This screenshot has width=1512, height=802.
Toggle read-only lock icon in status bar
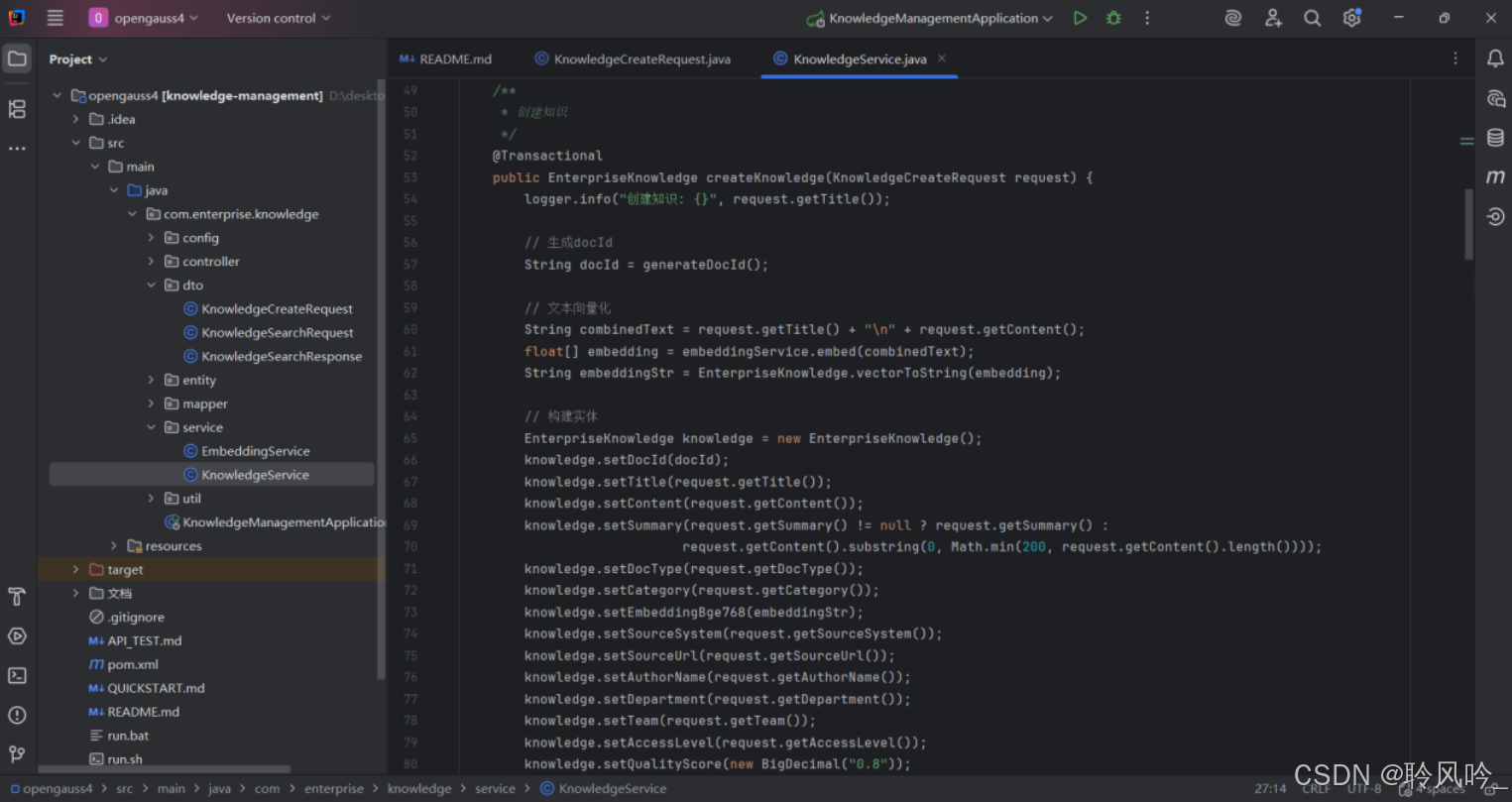(x=1492, y=789)
